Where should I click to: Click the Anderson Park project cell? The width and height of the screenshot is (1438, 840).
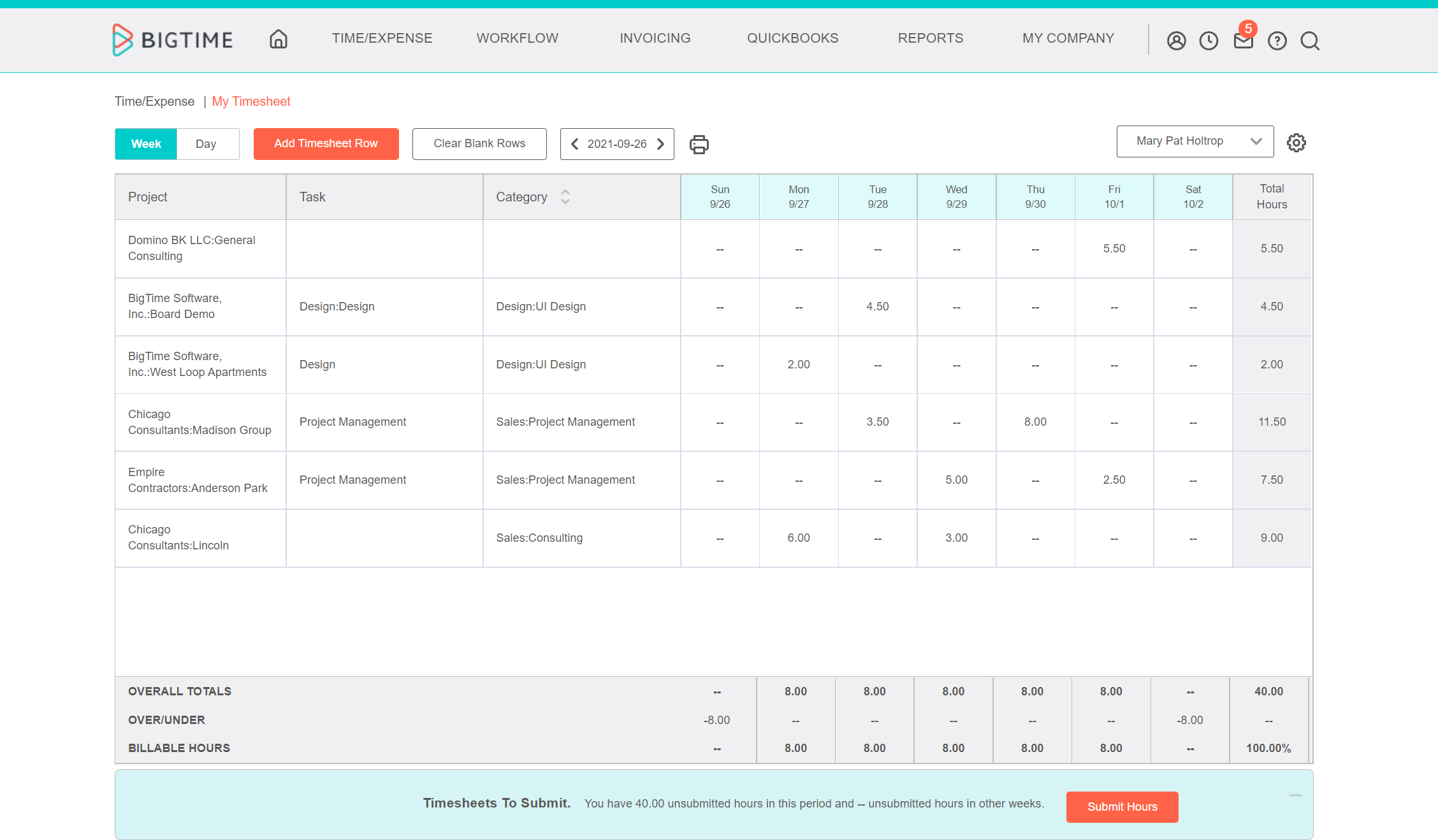pyautogui.click(x=201, y=480)
